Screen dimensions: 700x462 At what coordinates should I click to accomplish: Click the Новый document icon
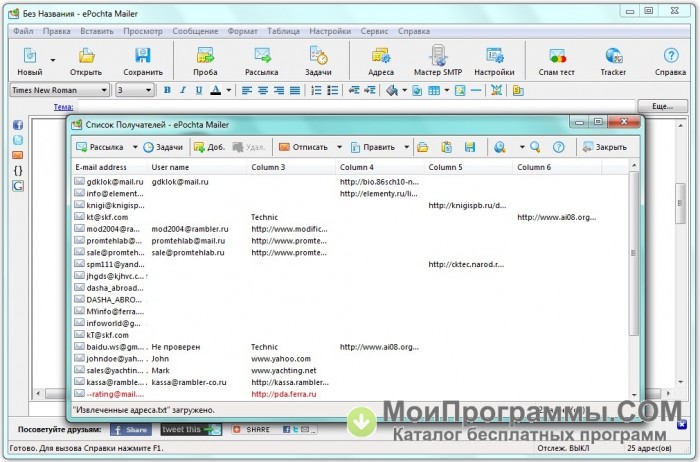(29, 56)
